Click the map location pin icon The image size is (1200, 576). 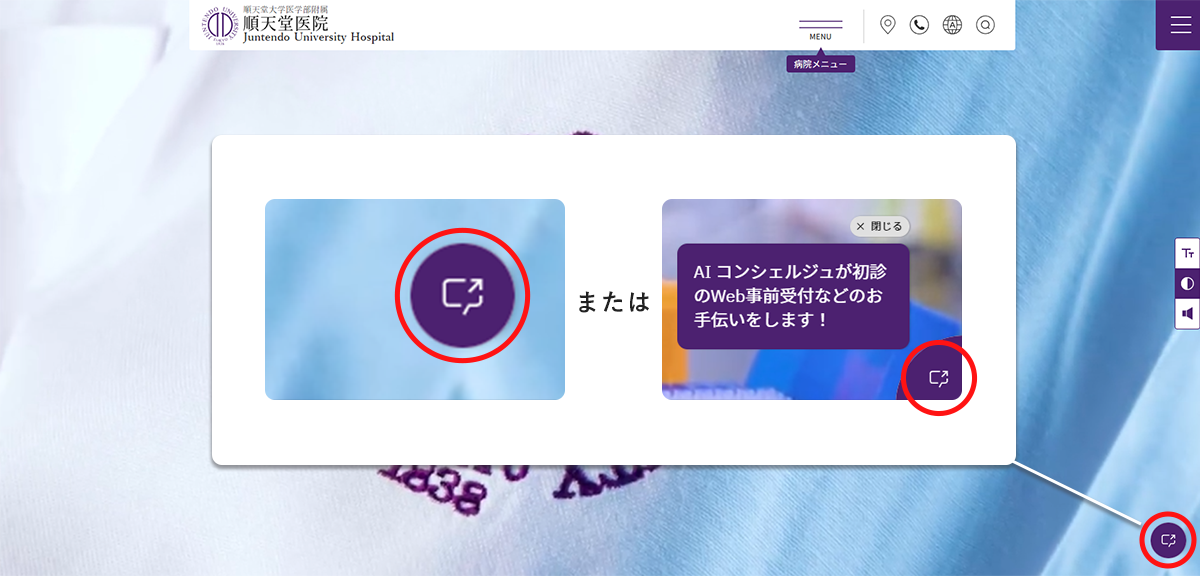click(887, 25)
